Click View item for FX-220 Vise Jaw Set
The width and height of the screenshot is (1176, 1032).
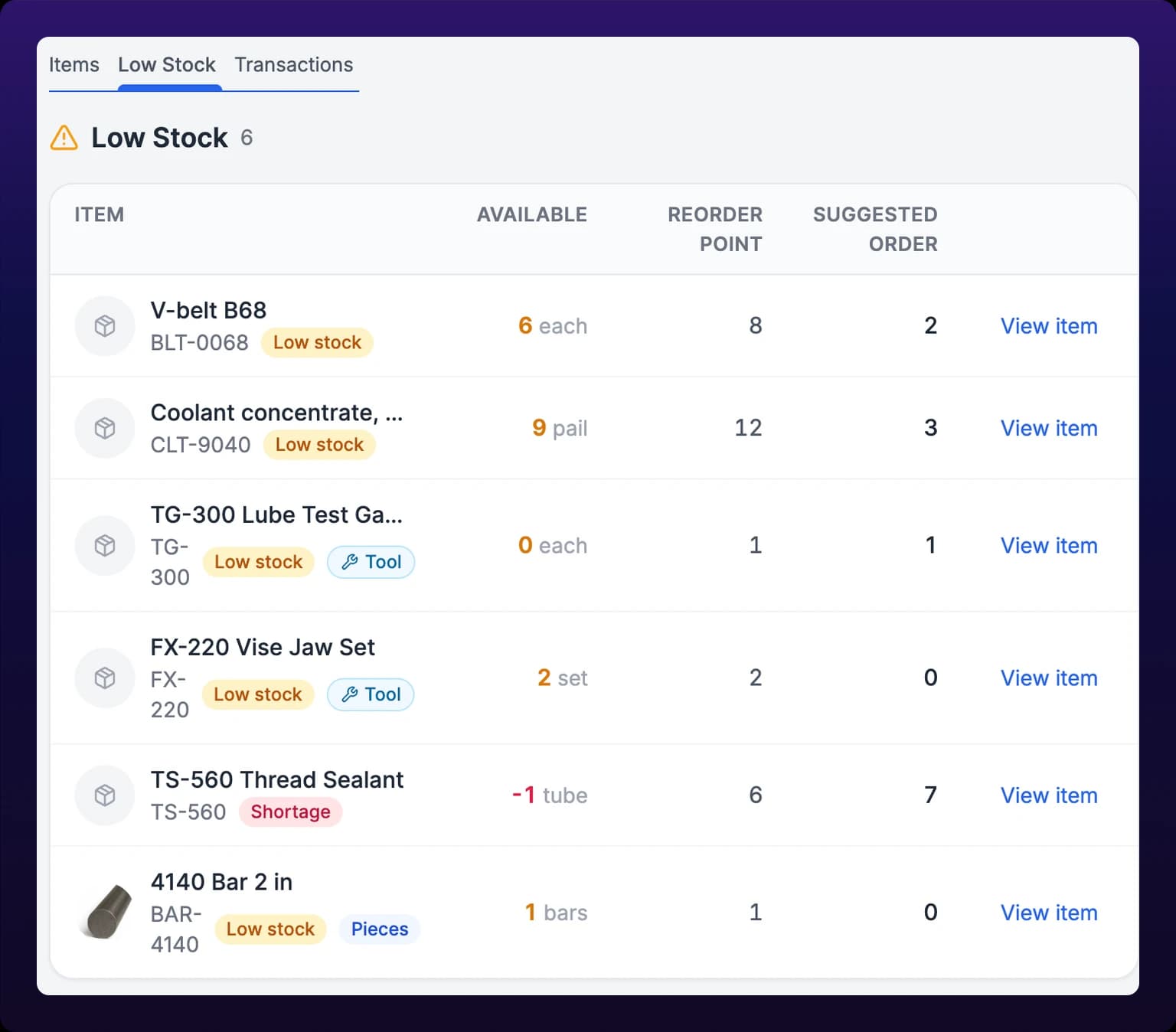tap(1049, 678)
